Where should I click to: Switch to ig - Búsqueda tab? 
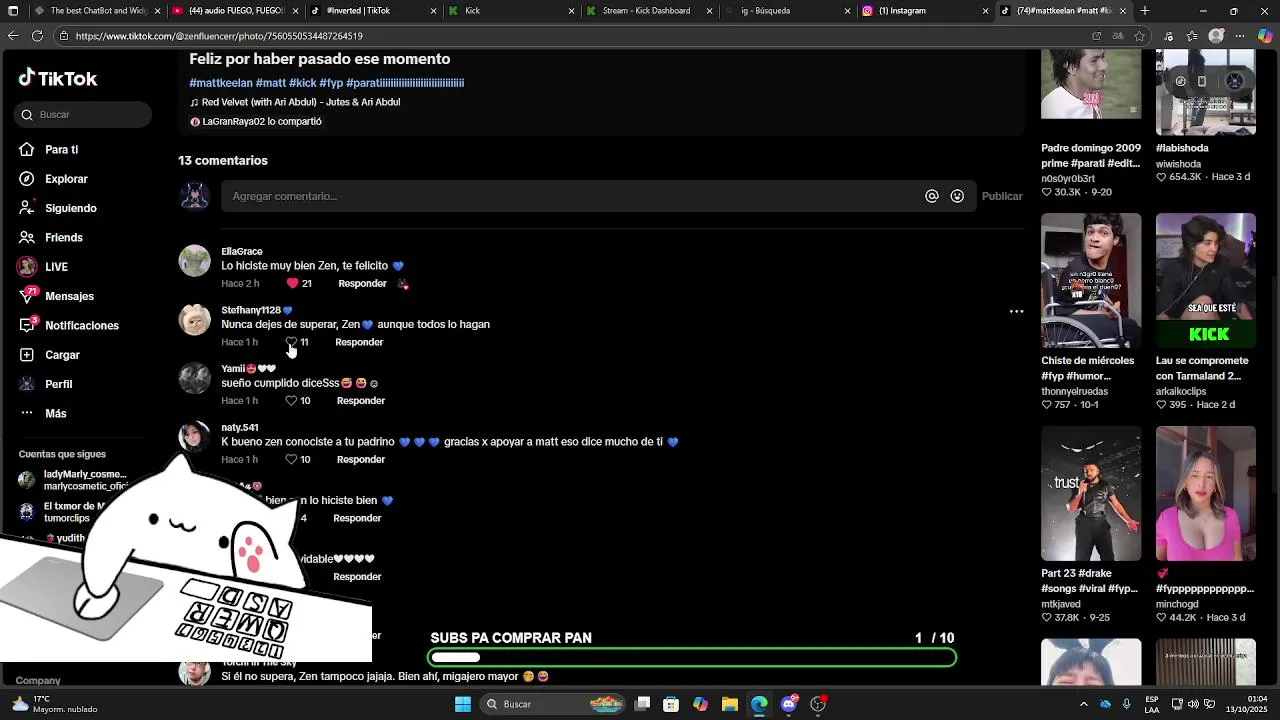tap(788, 11)
